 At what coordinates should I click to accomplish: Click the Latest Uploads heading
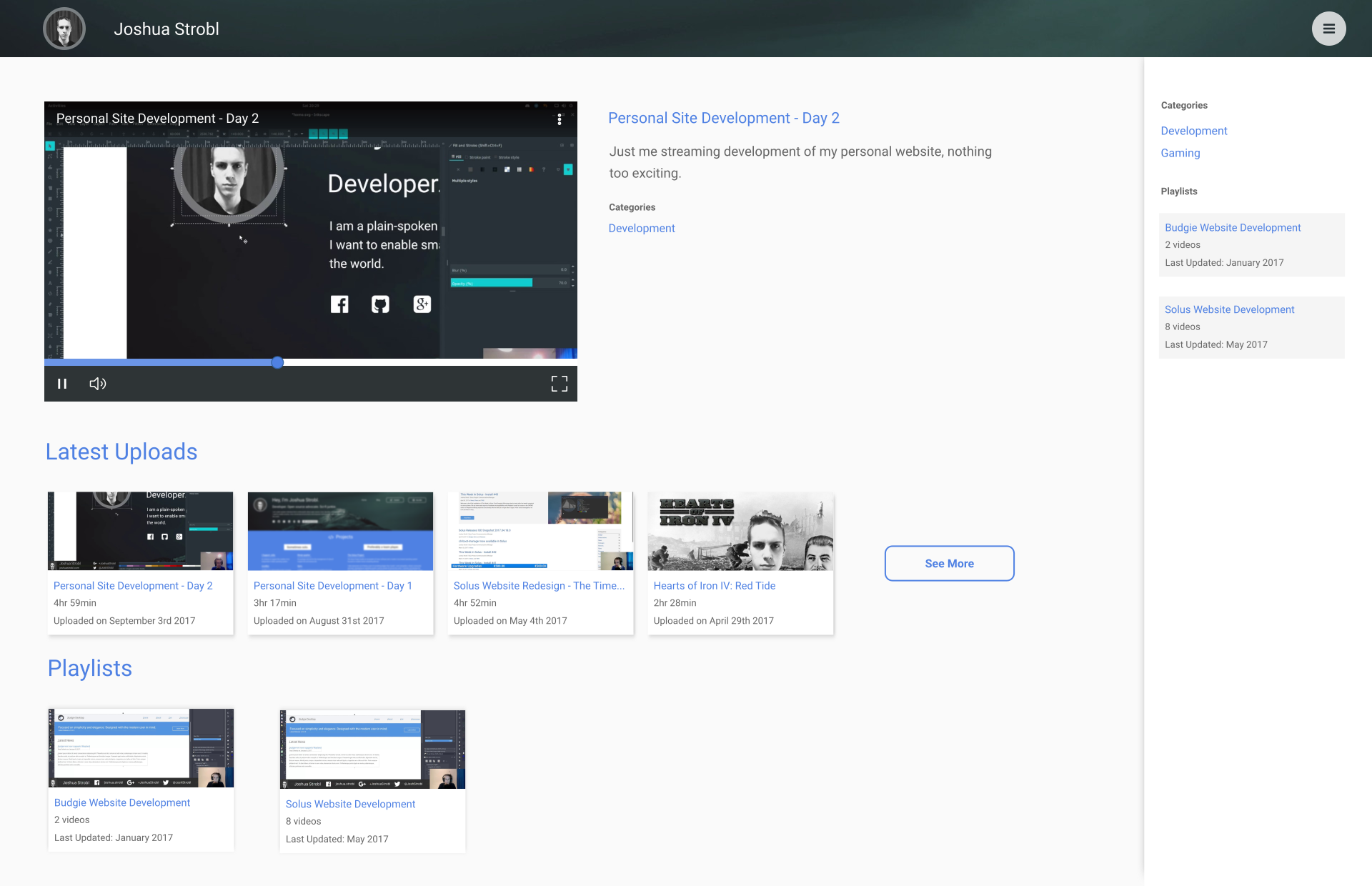121,452
